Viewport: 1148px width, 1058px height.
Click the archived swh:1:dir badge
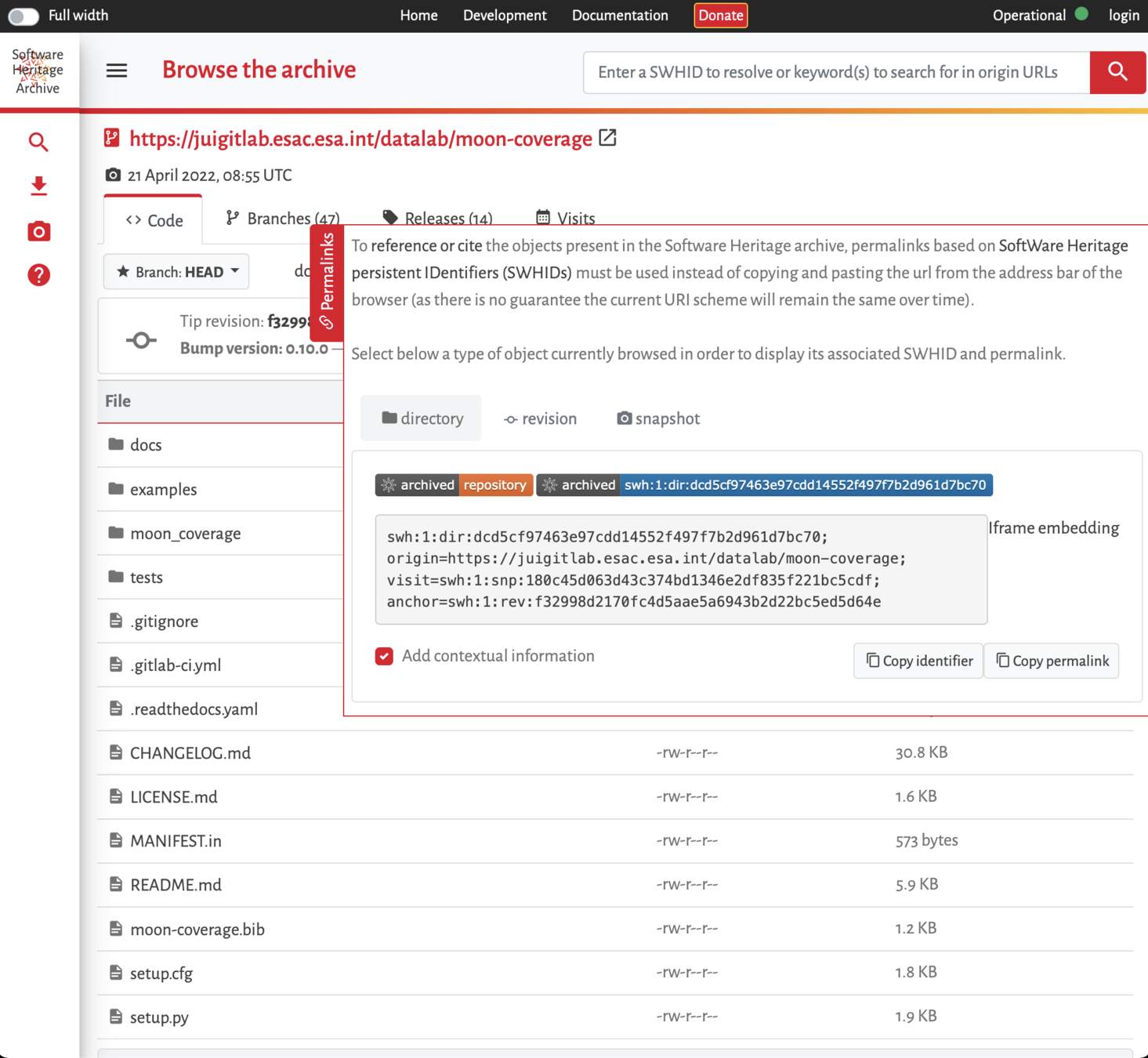tap(765, 485)
